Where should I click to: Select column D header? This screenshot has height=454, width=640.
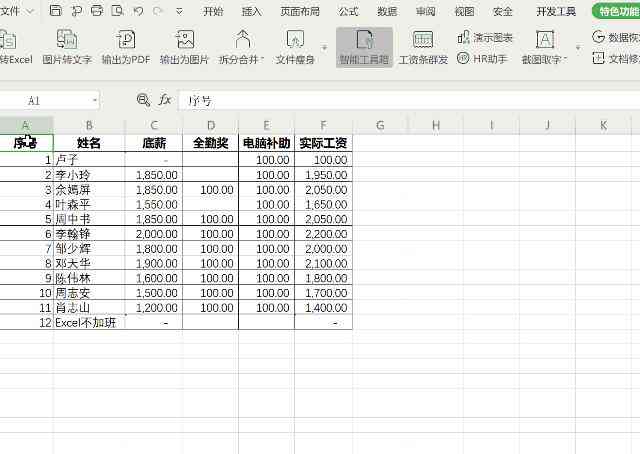tap(211, 125)
